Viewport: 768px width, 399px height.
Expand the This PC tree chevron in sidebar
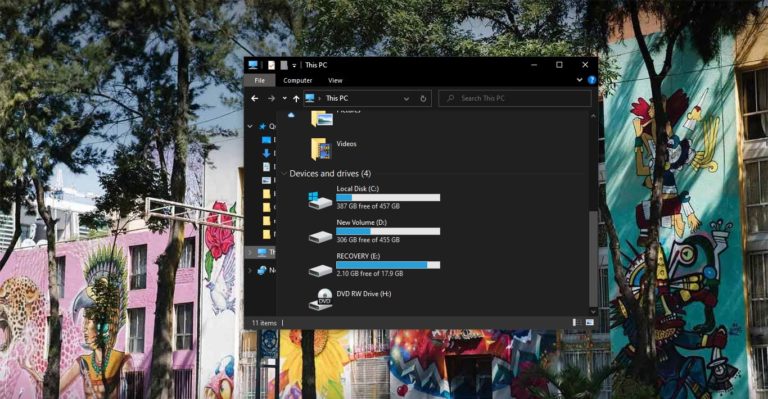pyautogui.click(x=251, y=253)
